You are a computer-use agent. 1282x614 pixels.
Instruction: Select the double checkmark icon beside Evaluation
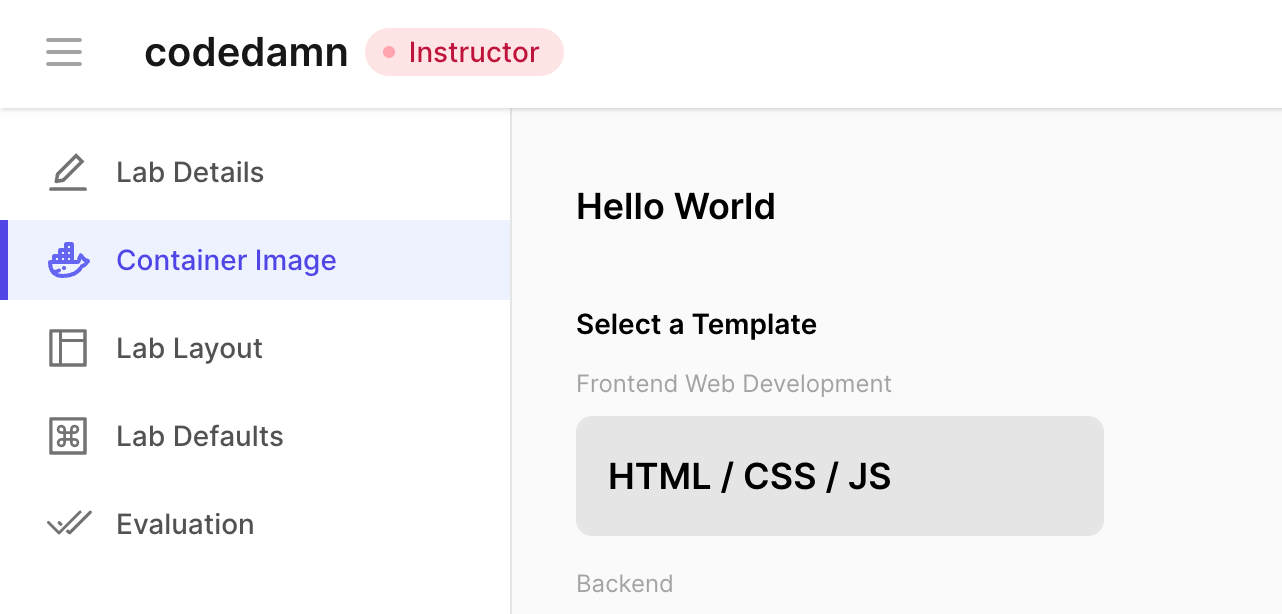(66, 524)
